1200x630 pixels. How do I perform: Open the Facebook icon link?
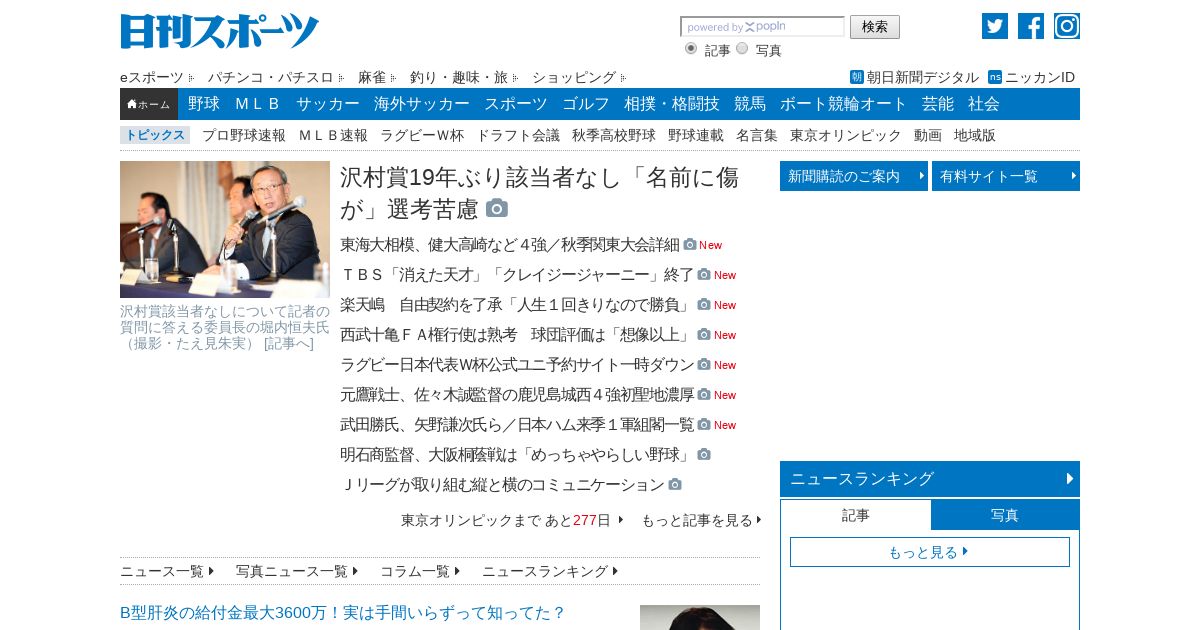tap(1030, 26)
